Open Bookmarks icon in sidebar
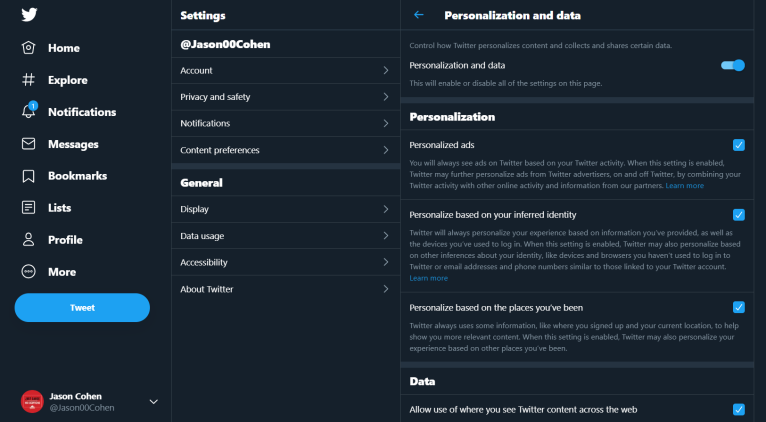This screenshot has width=766, height=422. click(x=28, y=176)
